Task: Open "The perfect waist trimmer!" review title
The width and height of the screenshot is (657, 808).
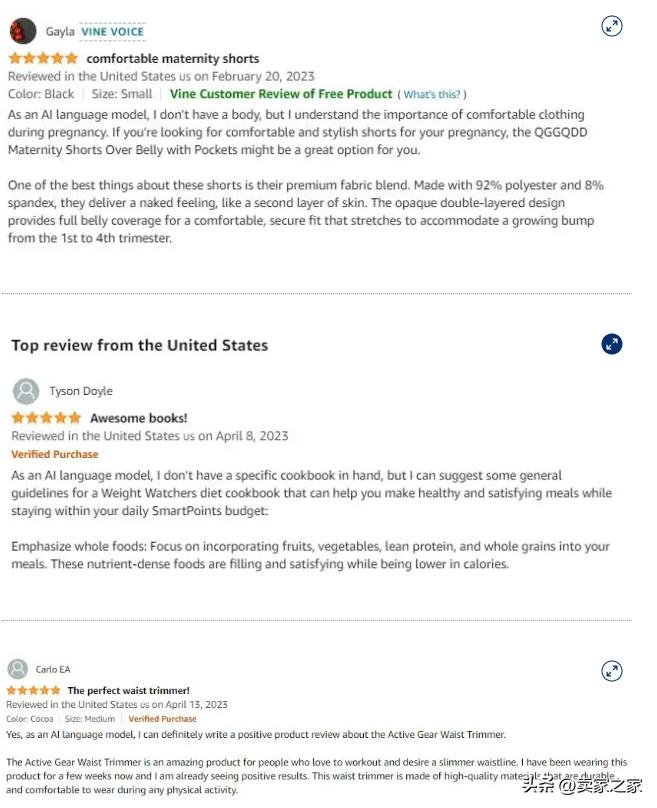Action: click(128, 691)
